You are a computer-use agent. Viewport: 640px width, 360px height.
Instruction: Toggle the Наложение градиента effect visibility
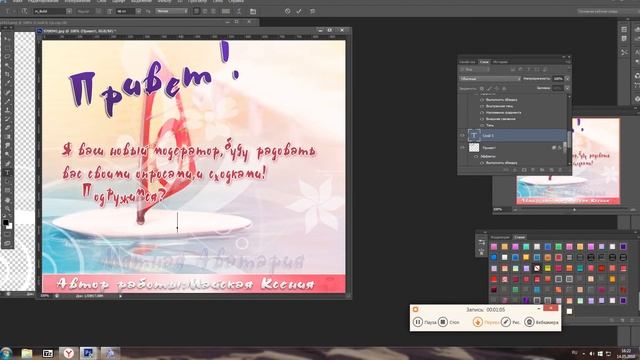(x=482, y=113)
